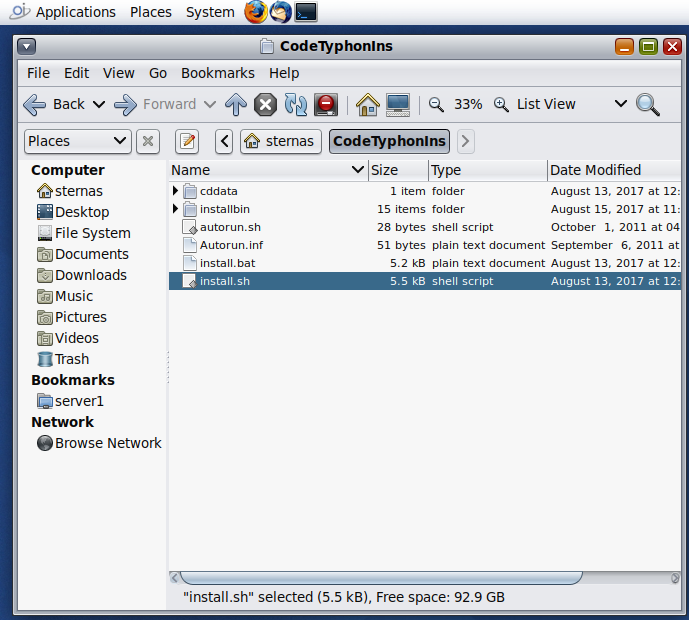Screen dimensions: 689x620
Task: Open the search magnifier icon
Action: 648,105
